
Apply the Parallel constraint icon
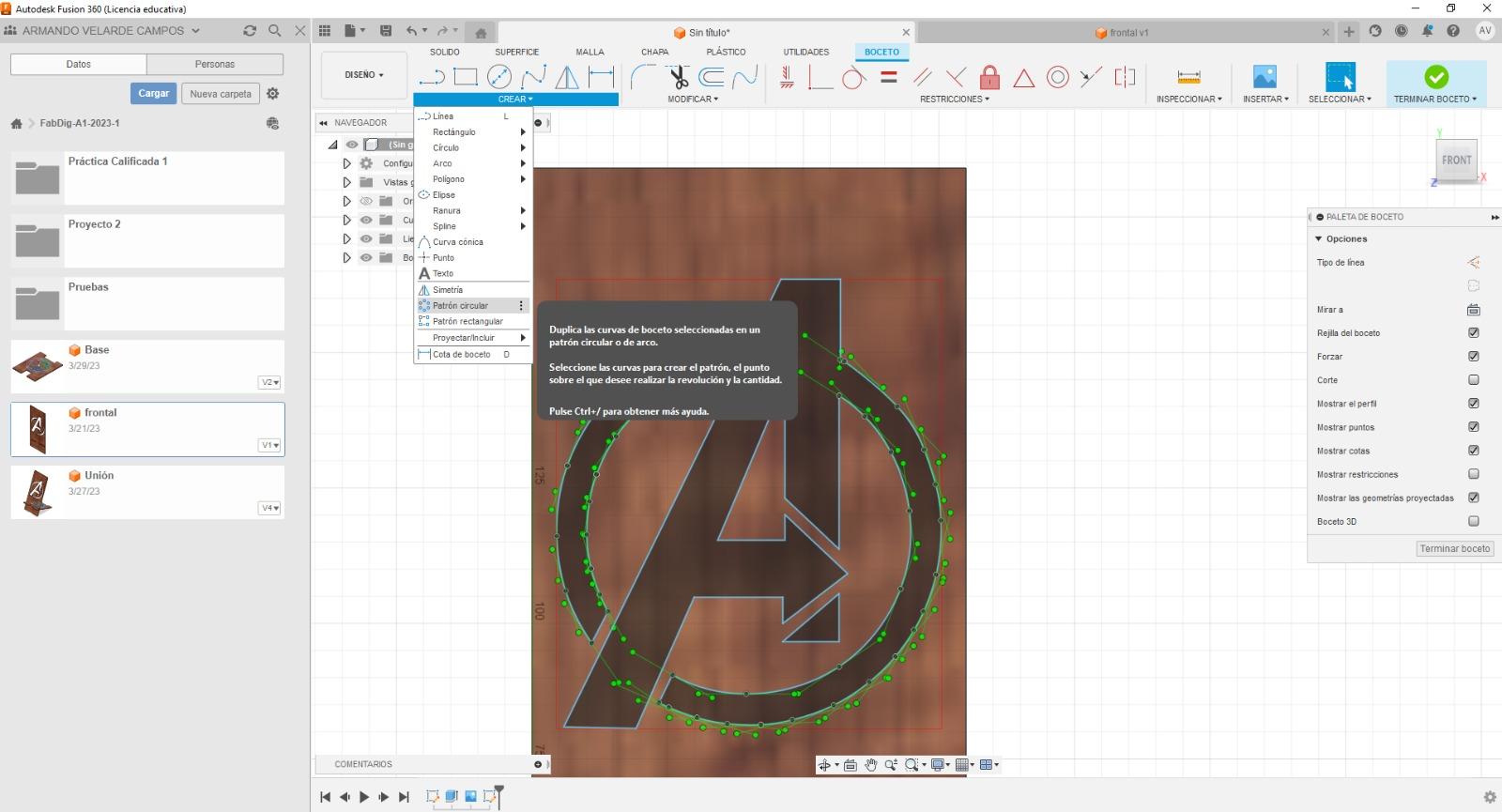click(922, 77)
